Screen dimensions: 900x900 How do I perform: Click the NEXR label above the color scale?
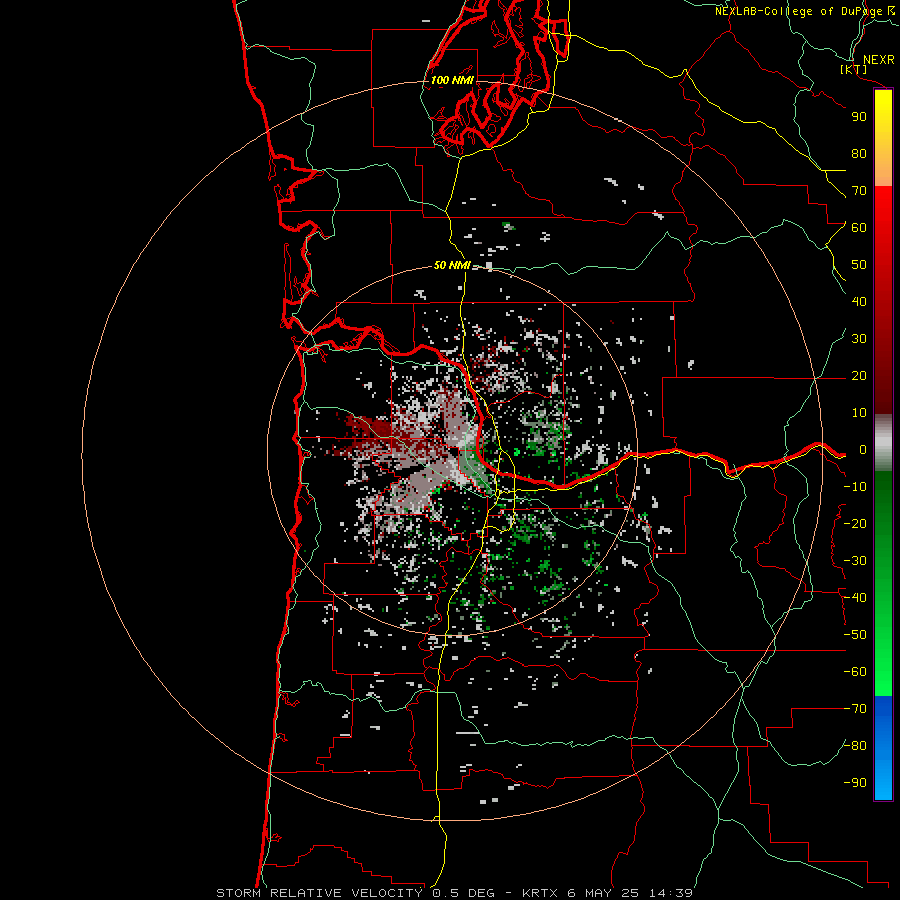(x=879, y=60)
